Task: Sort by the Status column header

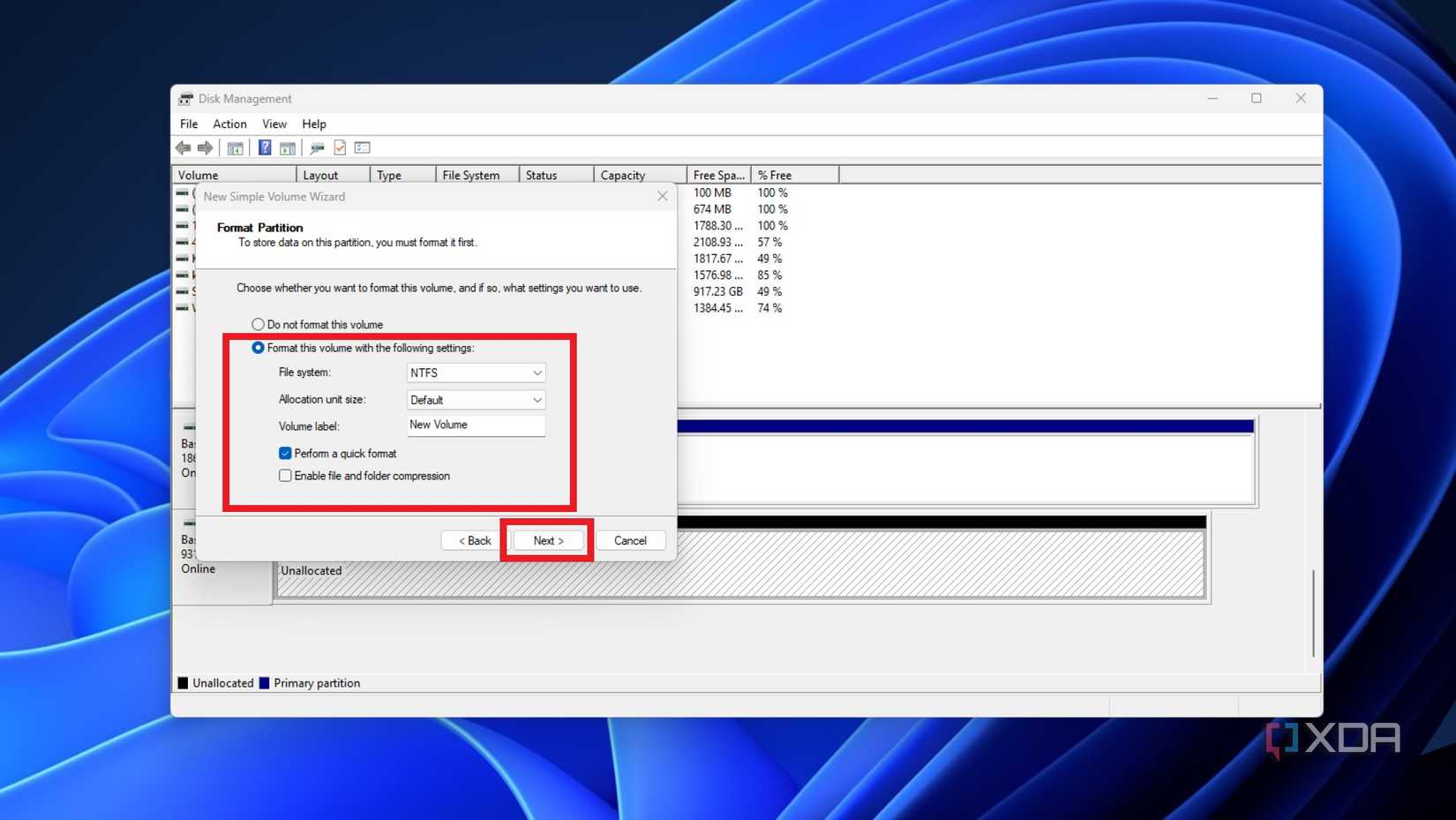Action: point(556,175)
